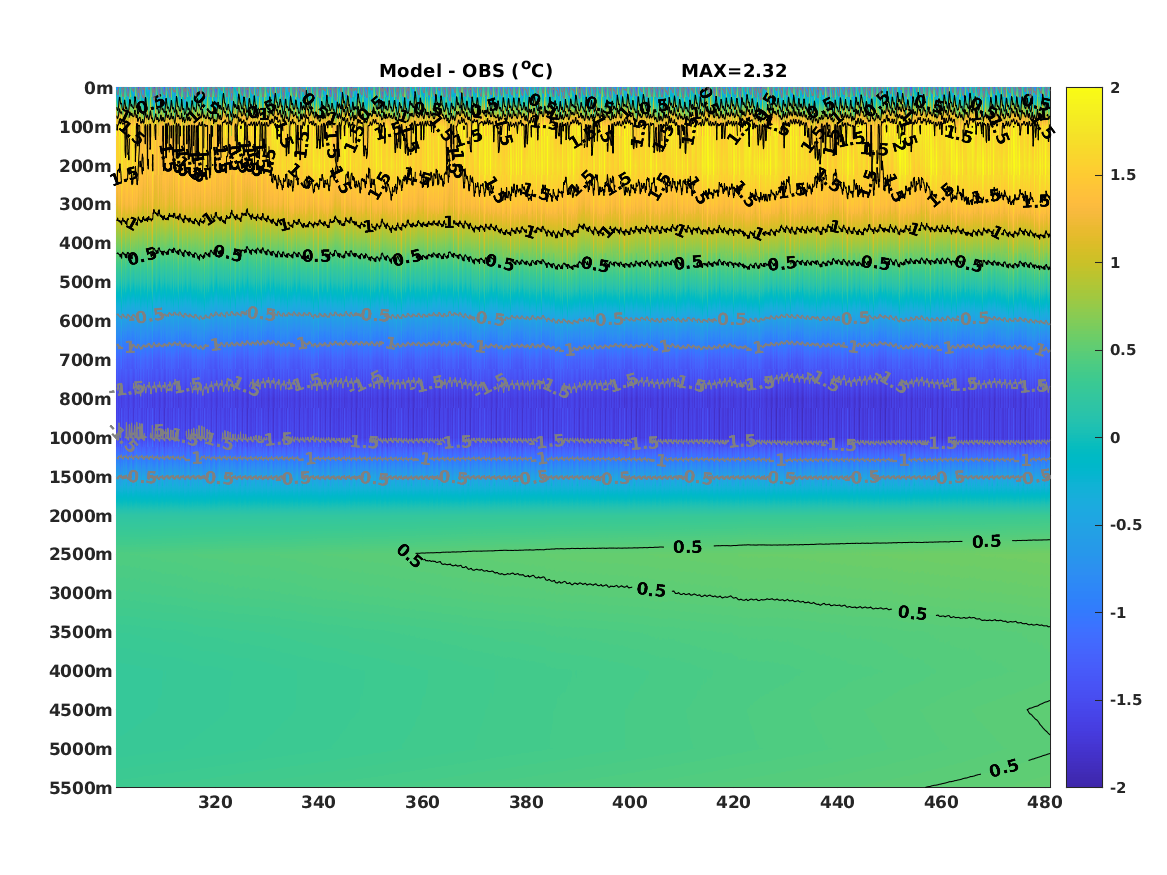Select the '5500m' depth axis label

(81, 787)
